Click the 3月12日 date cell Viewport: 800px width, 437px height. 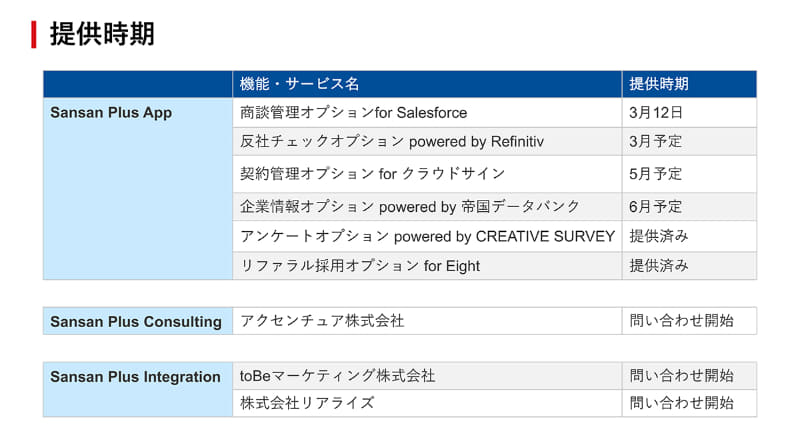click(656, 113)
